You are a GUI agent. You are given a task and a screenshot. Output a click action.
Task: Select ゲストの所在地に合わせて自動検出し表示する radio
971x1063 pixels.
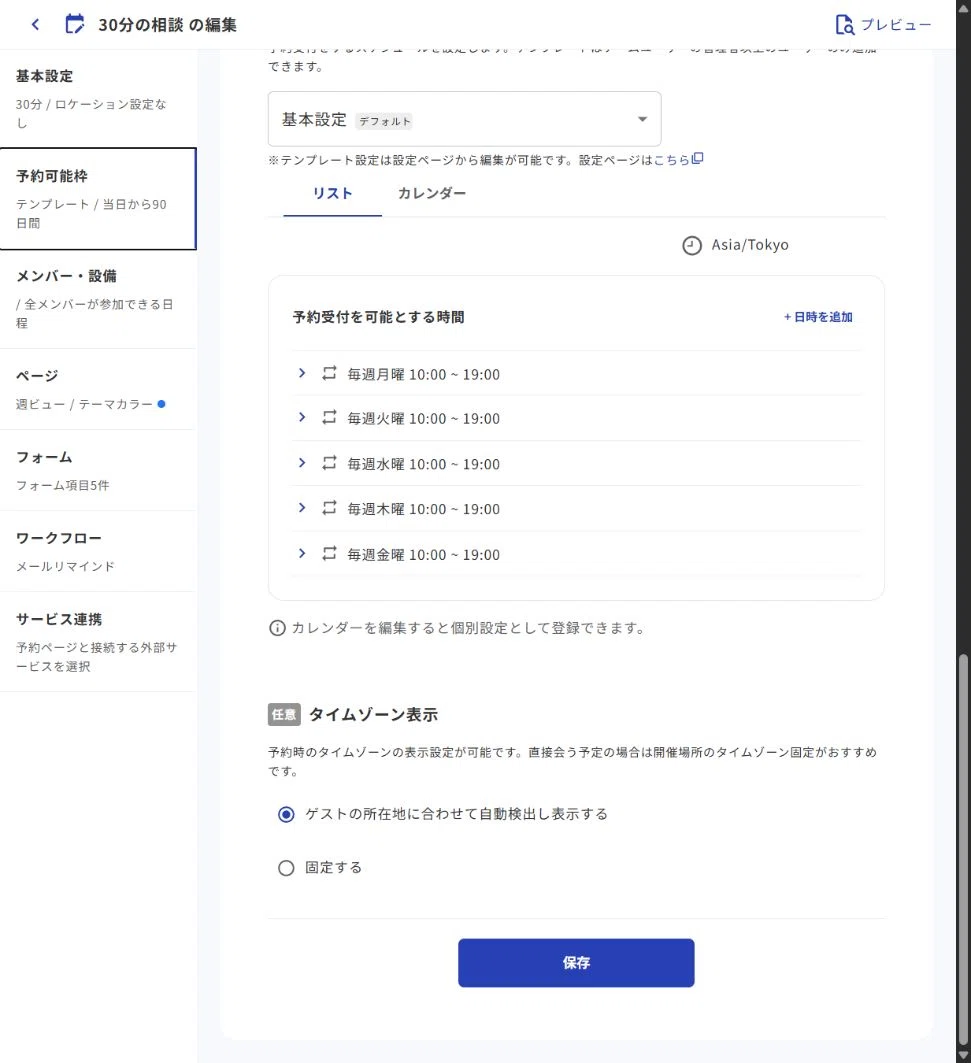tap(286, 814)
